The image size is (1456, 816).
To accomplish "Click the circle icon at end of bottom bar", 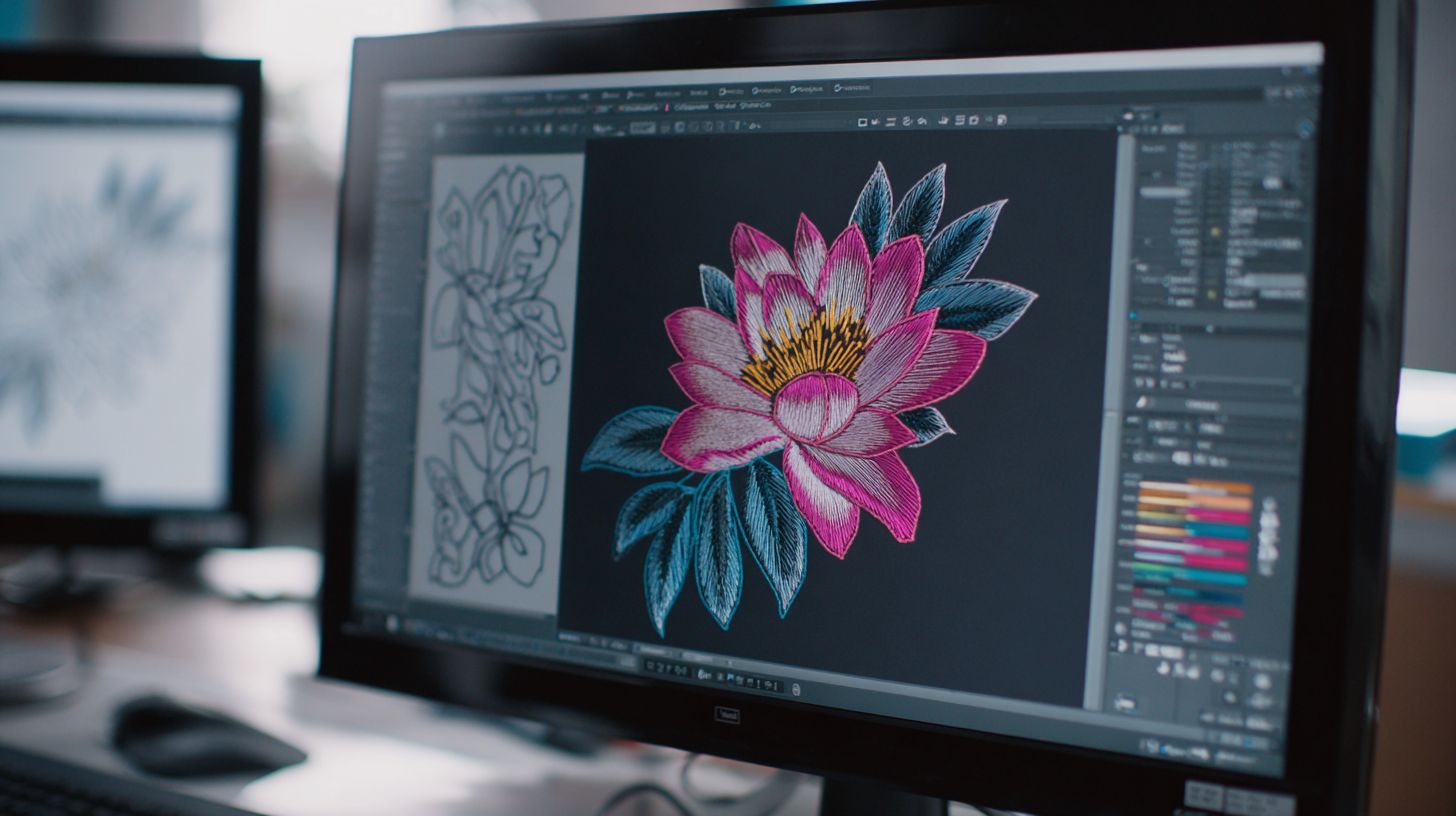I will [795, 689].
